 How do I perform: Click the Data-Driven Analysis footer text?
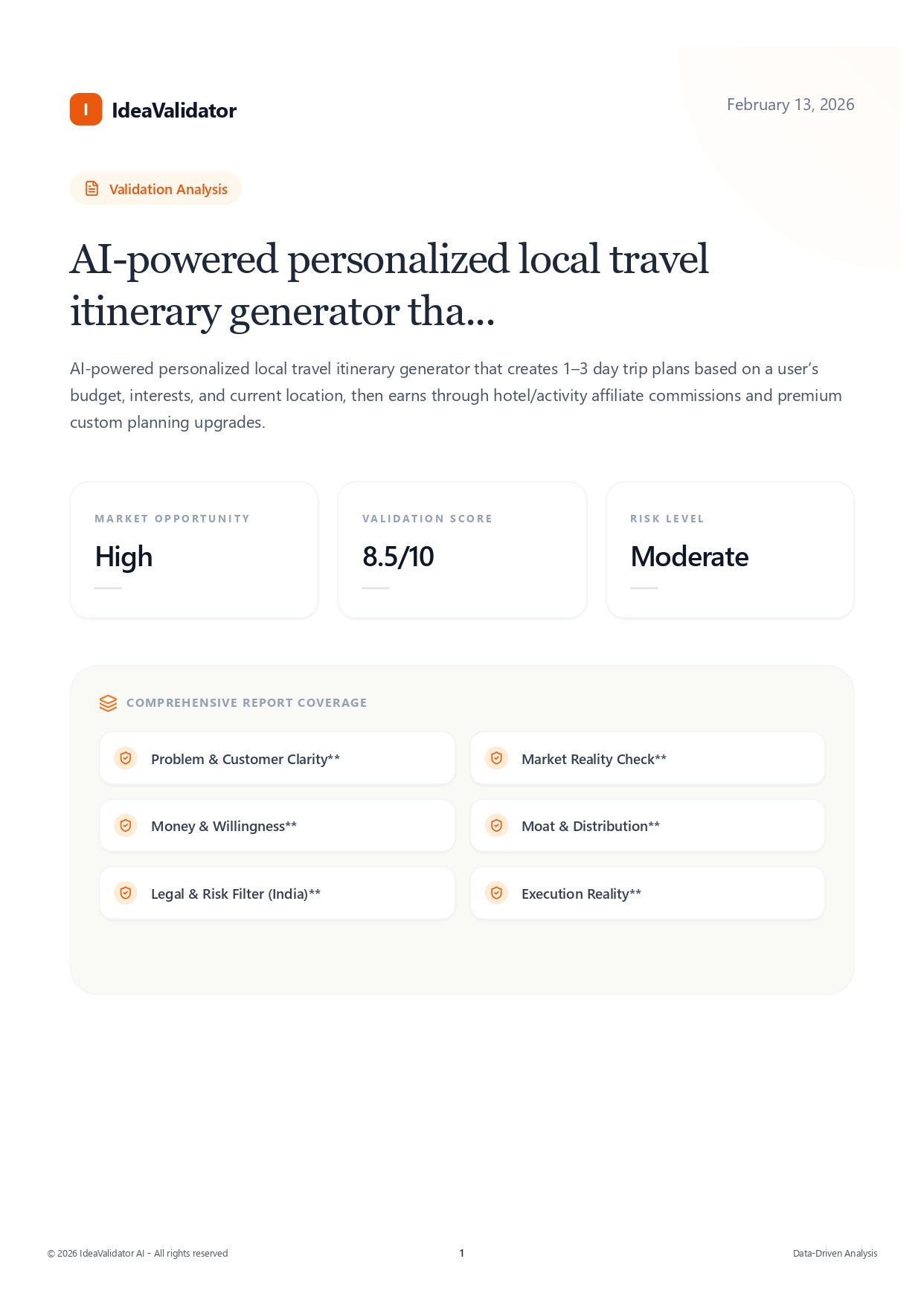click(835, 1254)
